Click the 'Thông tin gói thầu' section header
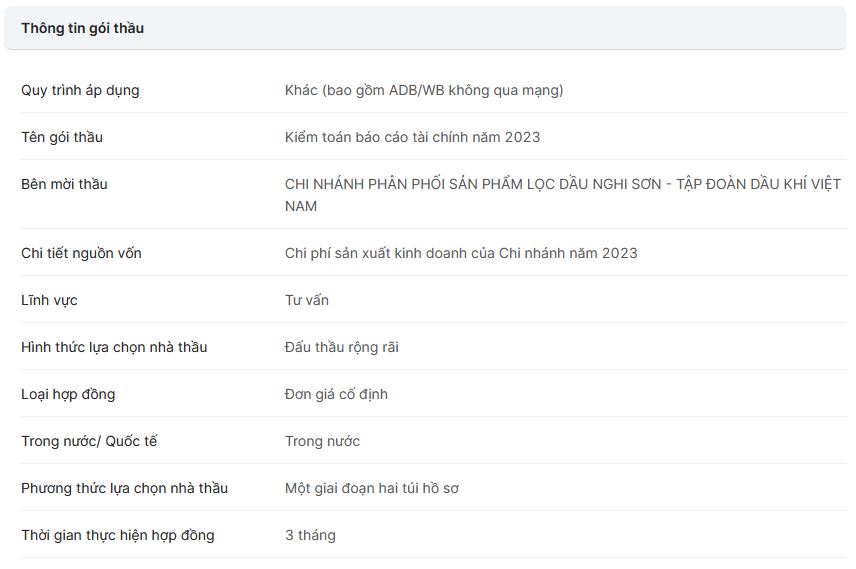Image resolution: width=856 pixels, height=569 pixels. [x=83, y=28]
